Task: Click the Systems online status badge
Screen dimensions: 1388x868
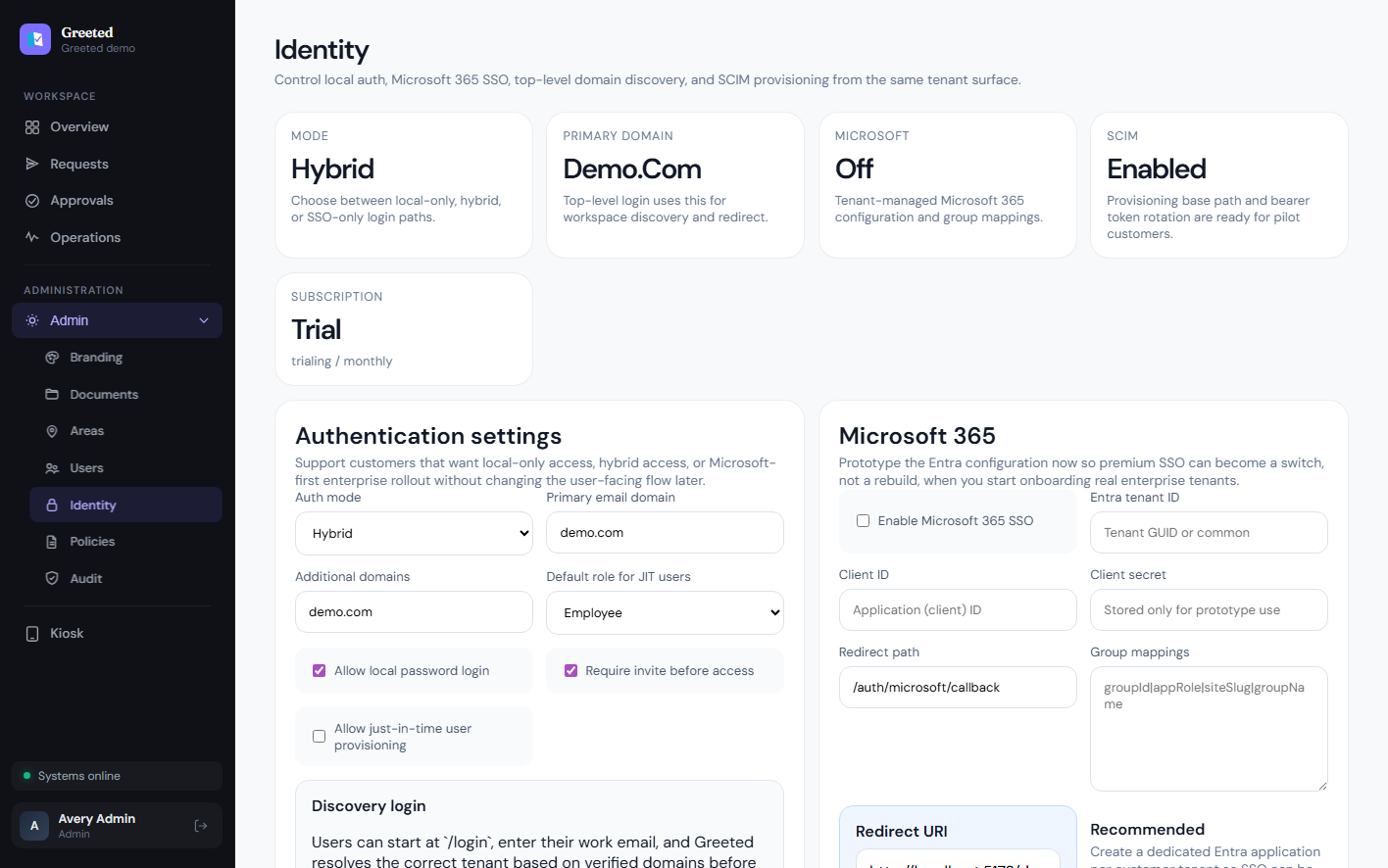Action: (x=117, y=776)
